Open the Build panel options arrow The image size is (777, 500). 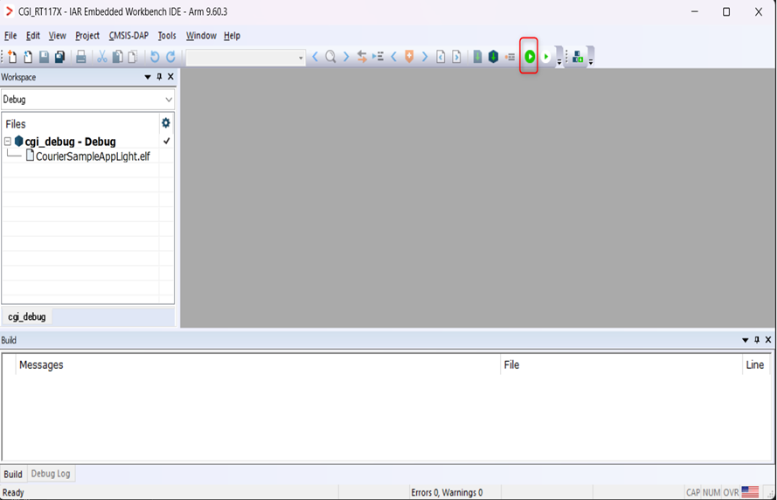(x=745, y=340)
